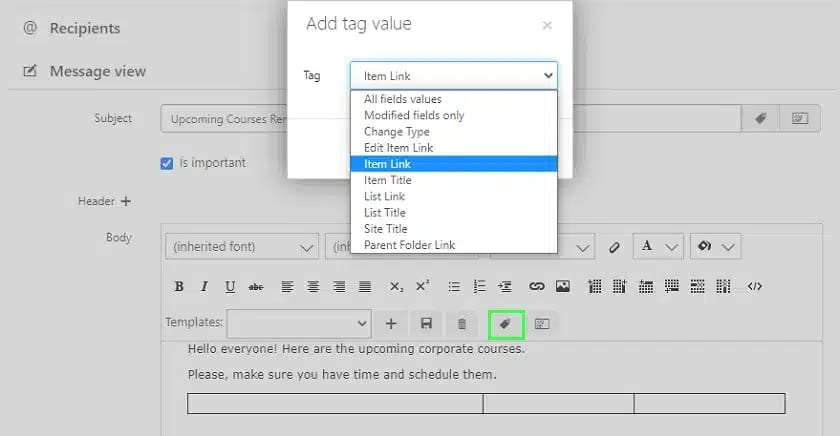Pick List Link tag option

454,197
